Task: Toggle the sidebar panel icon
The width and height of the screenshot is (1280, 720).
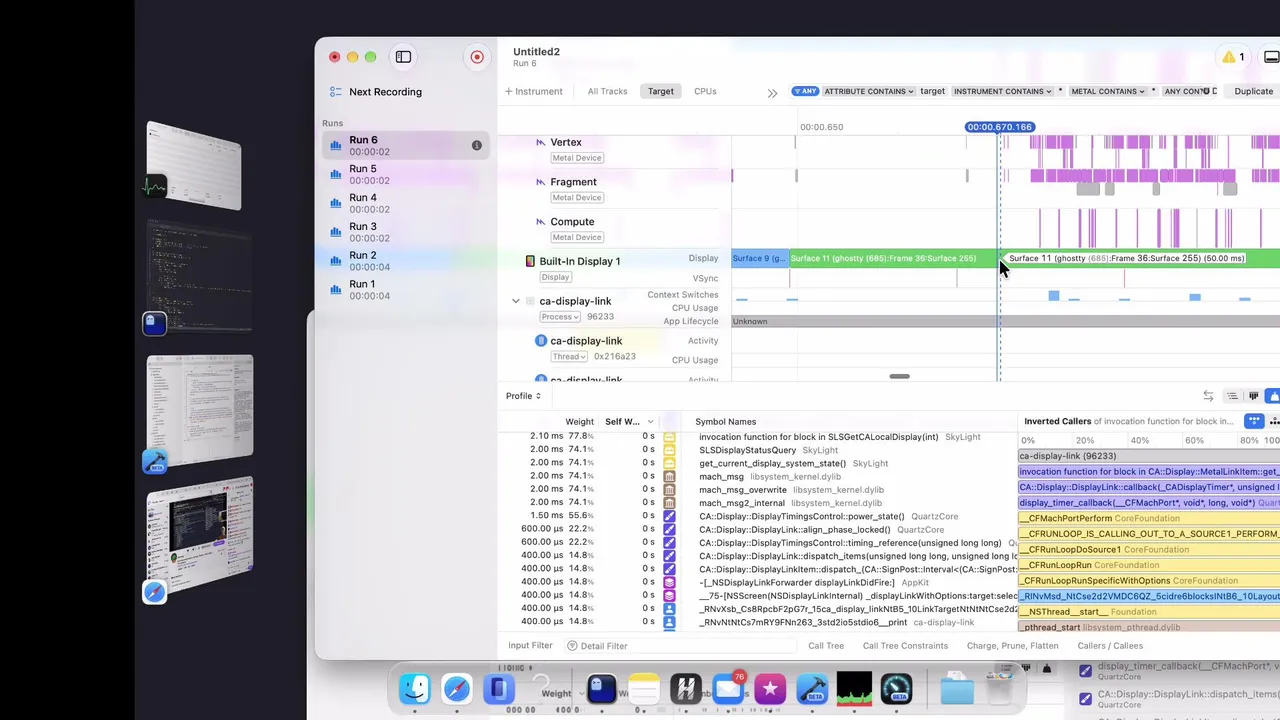Action: 403,57
